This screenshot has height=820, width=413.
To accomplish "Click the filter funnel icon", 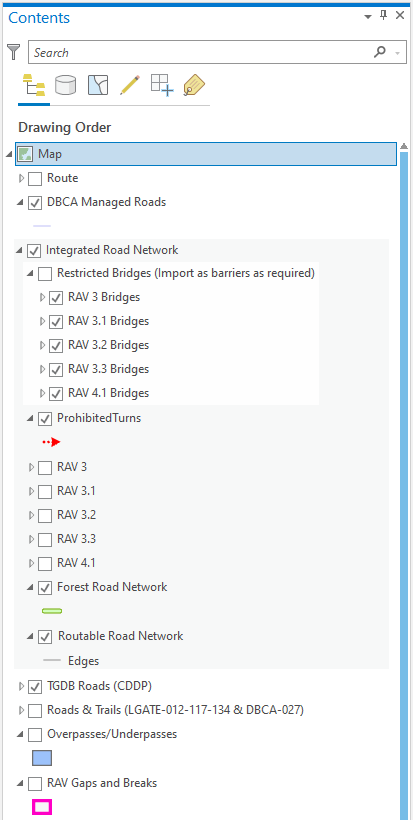I will click(x=14, y=52).
